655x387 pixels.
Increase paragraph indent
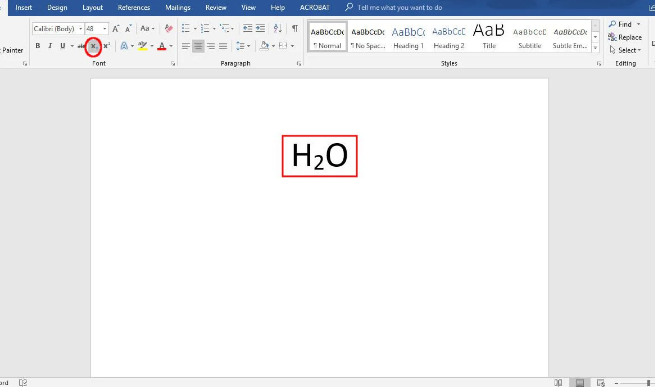tap(260, 28)
